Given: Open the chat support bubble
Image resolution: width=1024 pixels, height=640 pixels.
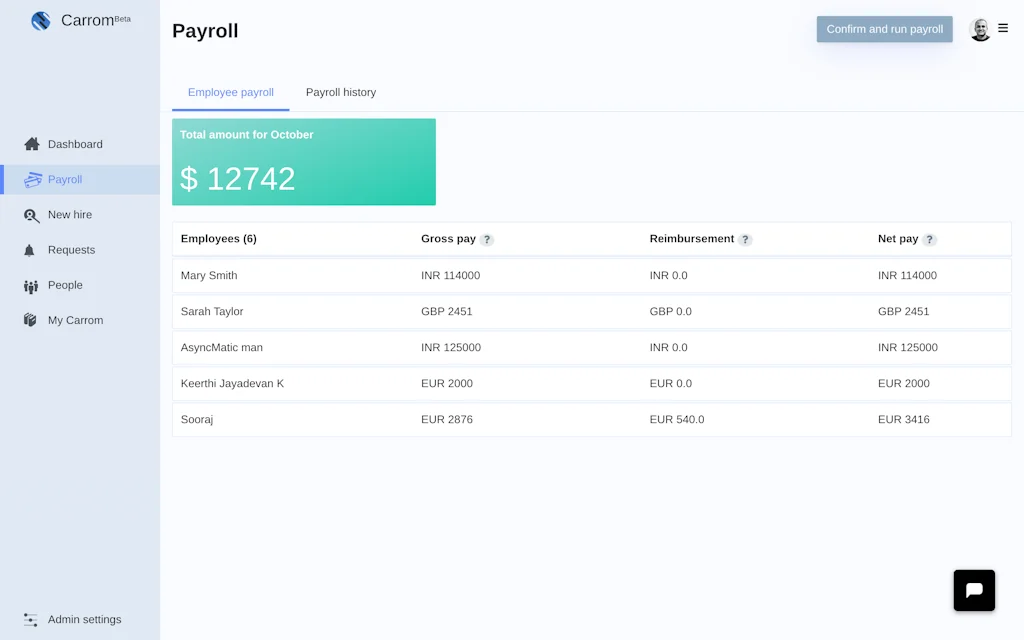Looking at the screenshot, I should 974,590.
